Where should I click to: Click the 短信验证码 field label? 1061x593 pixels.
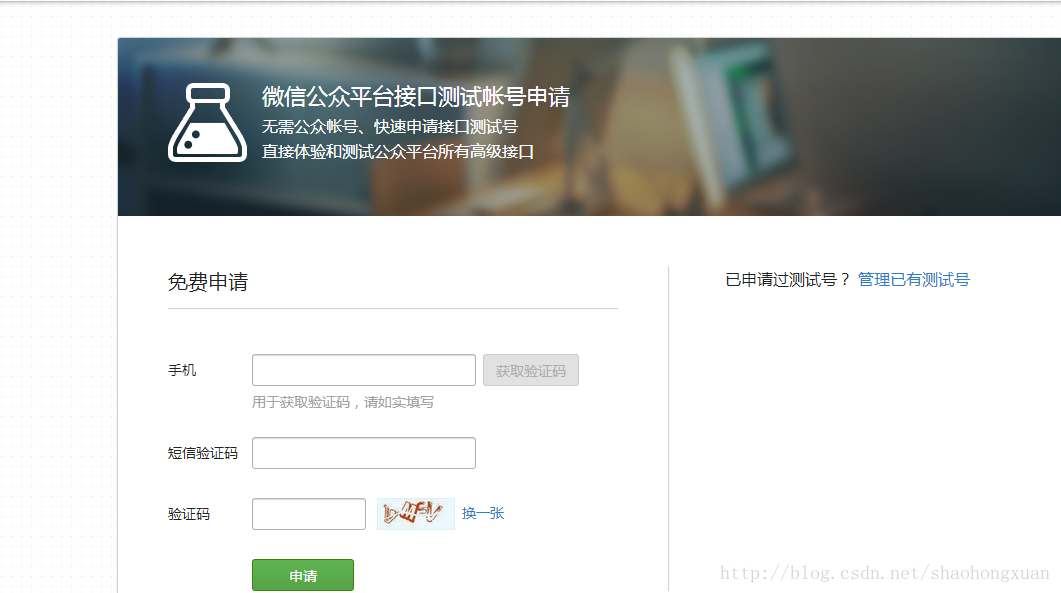coord(202,453)
